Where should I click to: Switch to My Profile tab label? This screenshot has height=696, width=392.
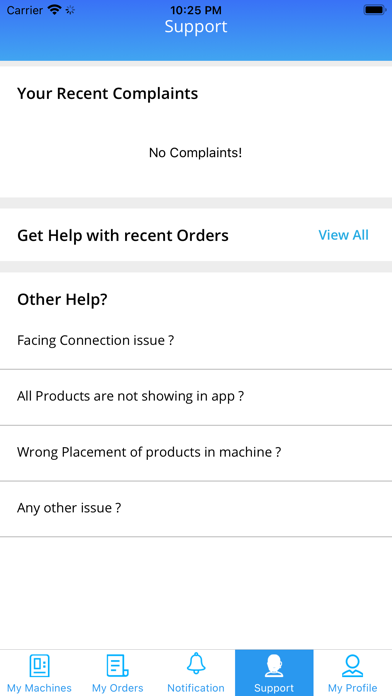352,688
